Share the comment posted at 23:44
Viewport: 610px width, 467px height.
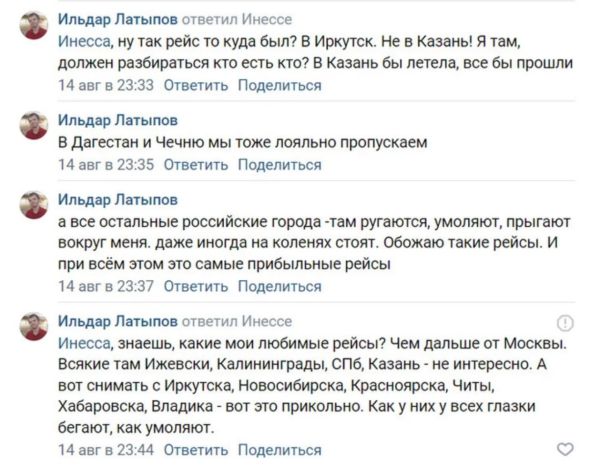279,449
